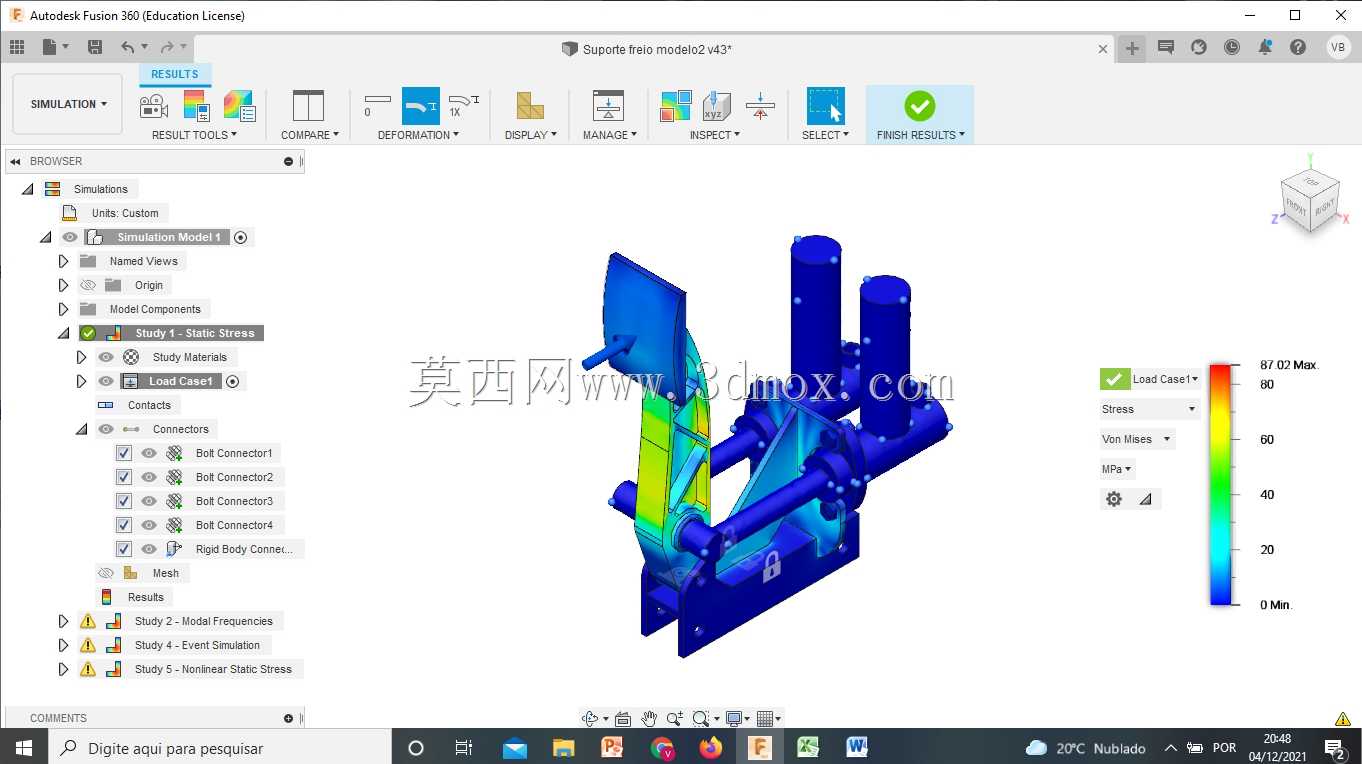
Task: Open the INSPECT menu
Action: (x=715, y=135)
